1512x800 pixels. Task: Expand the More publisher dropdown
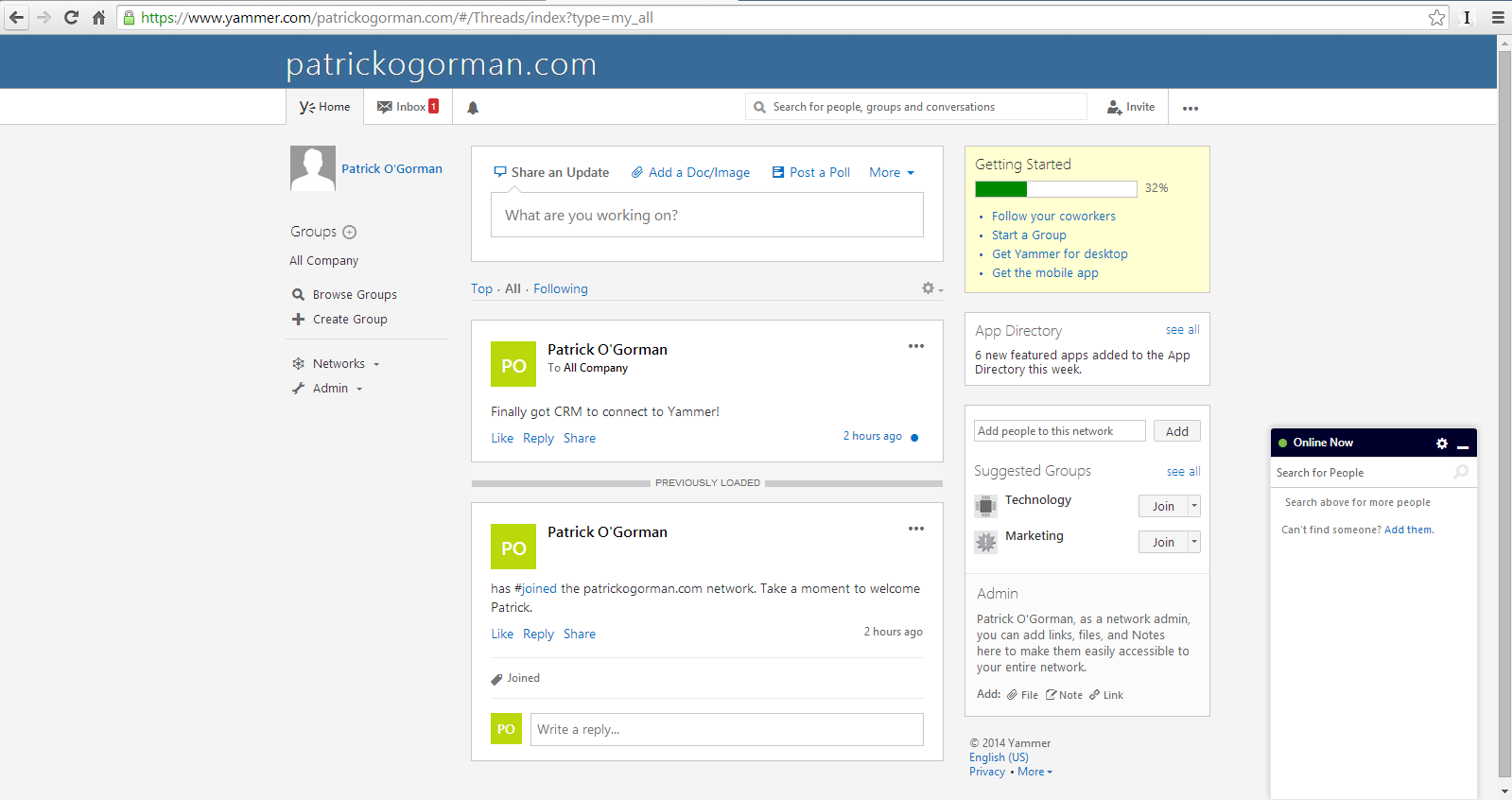892,172
